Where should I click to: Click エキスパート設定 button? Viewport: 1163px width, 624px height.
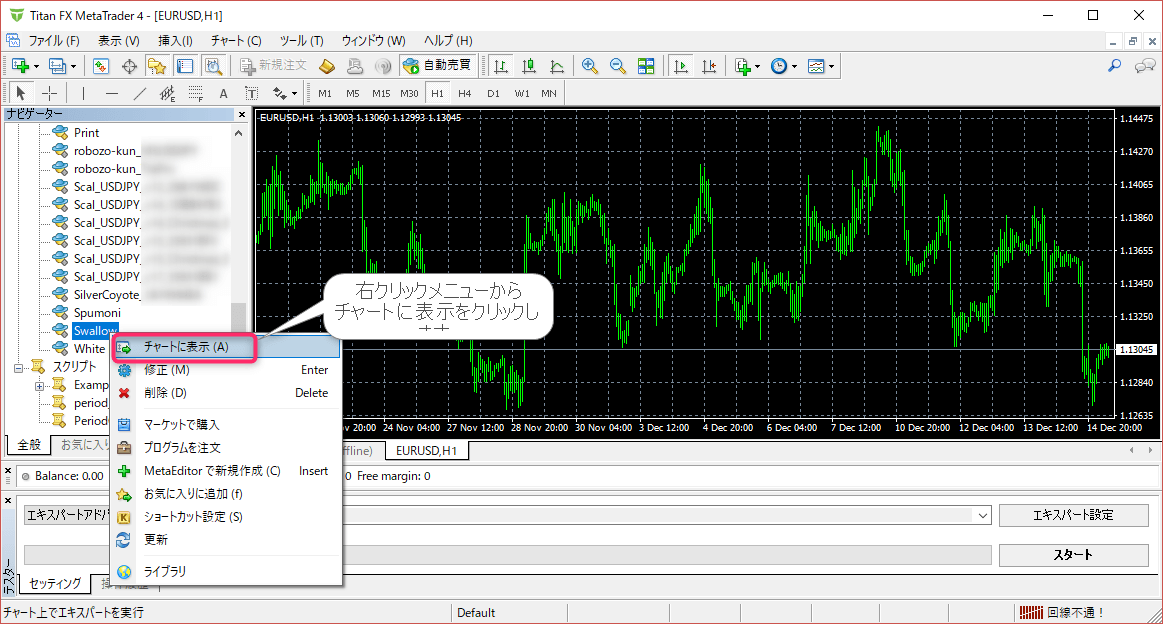click(x=1073, y=515)
